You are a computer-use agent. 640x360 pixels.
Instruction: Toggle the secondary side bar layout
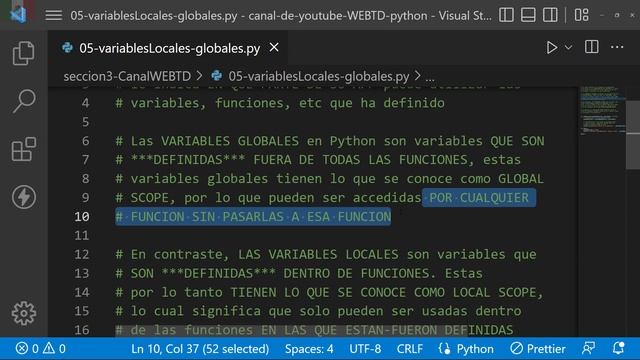pyautogui.click(x=550, y=16)
